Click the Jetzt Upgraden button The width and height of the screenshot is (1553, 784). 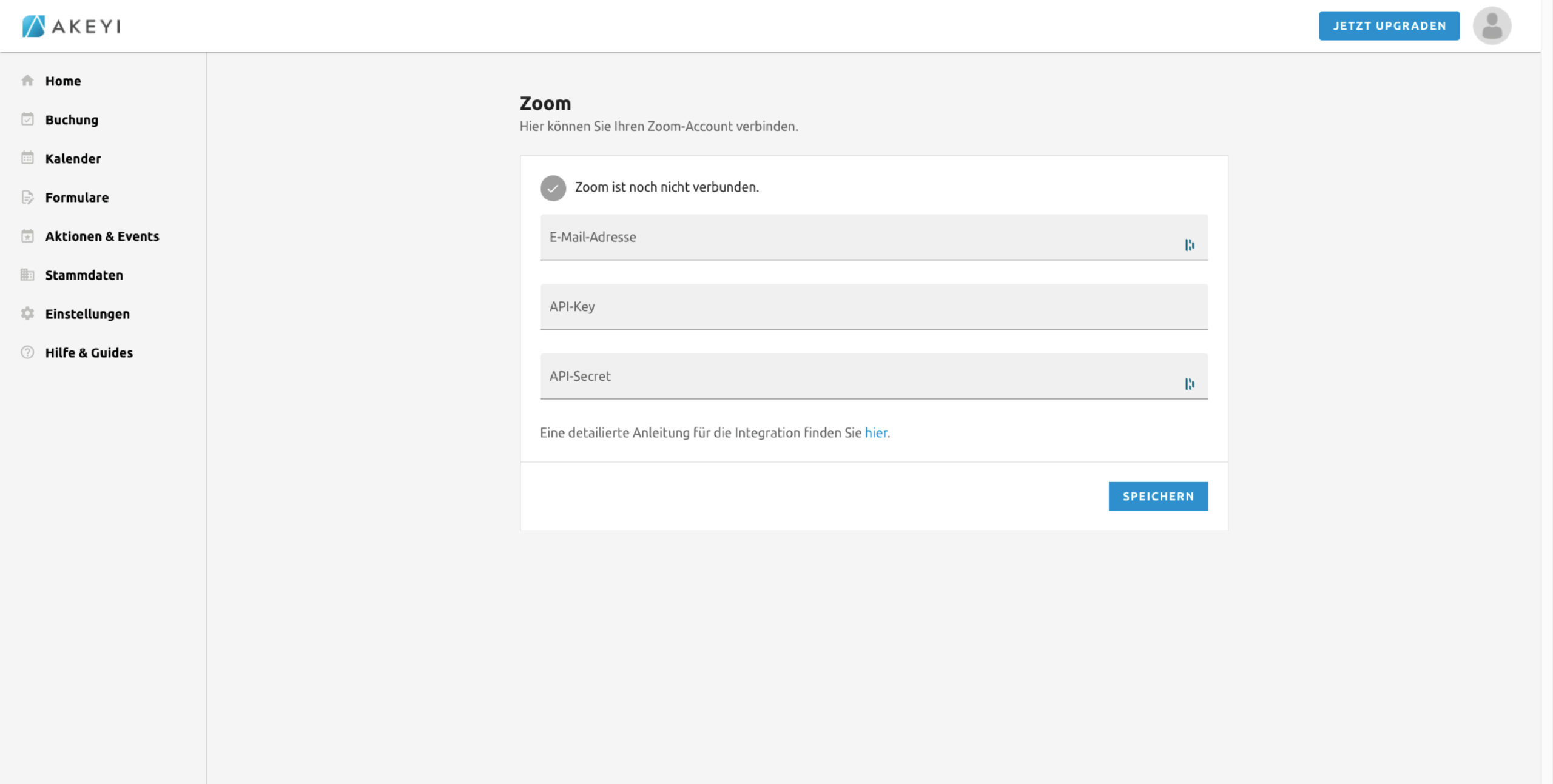(1389, 26)
